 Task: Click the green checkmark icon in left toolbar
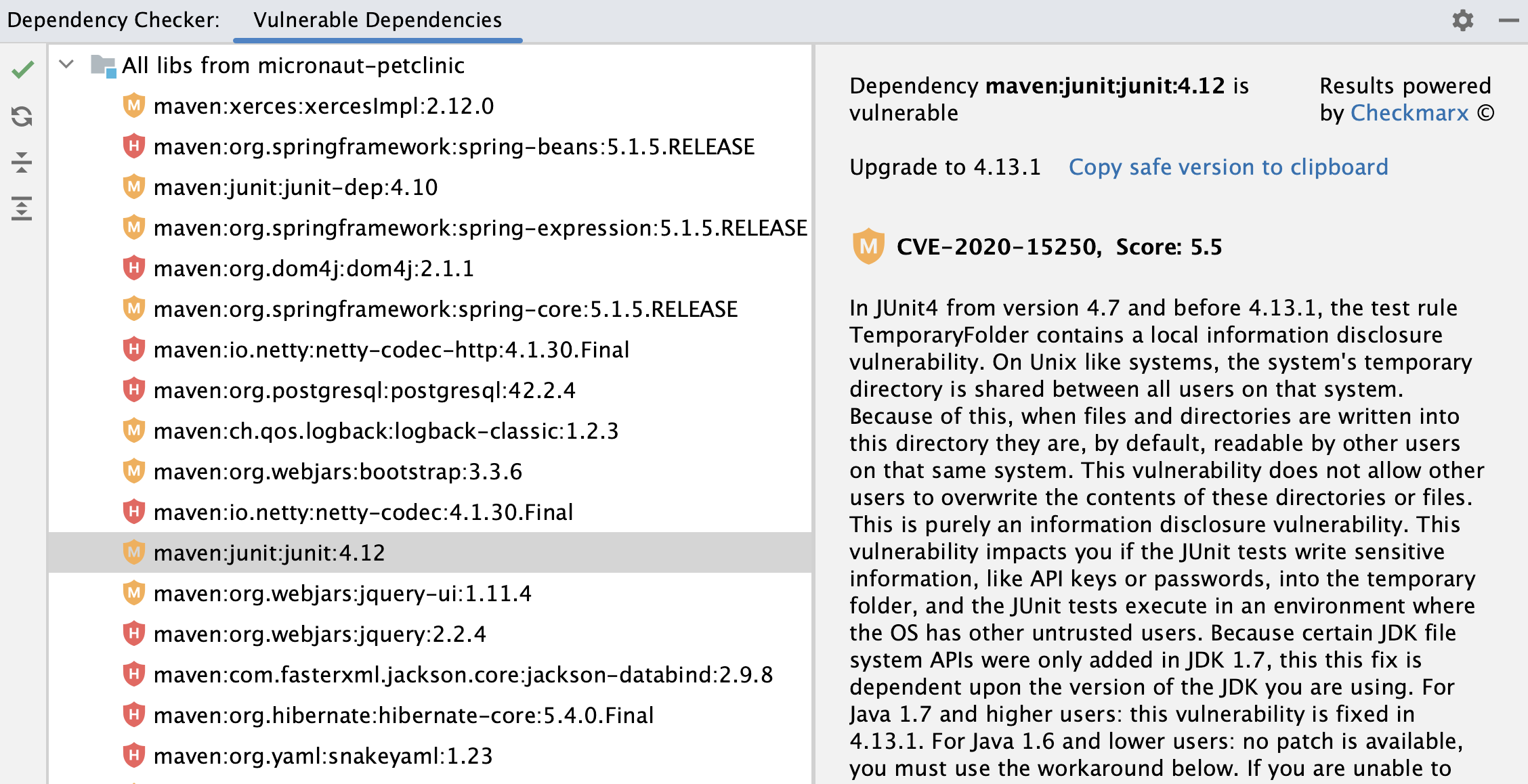pos(22,69)
